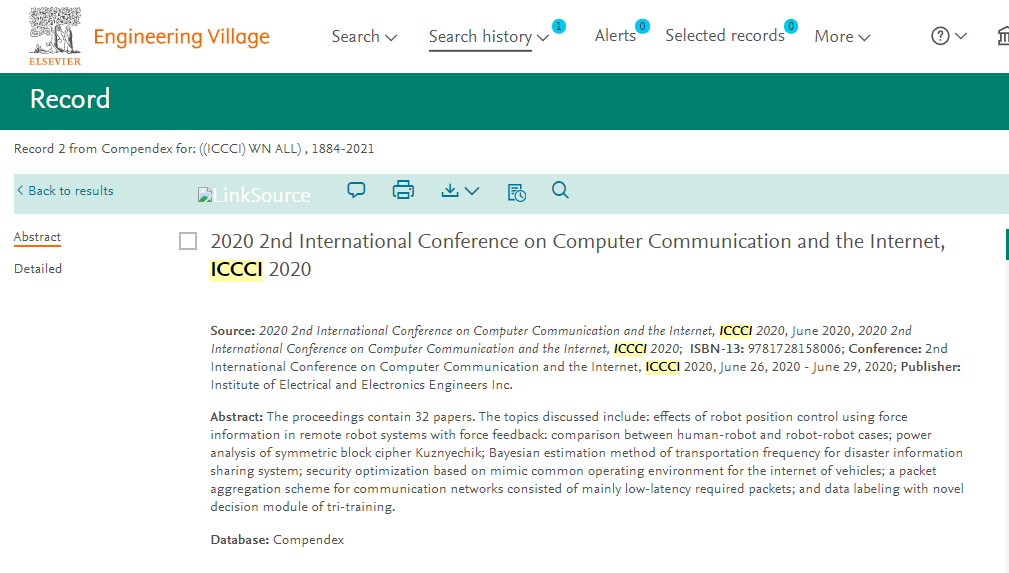Viewport: 1009px width, 573px height.
Task: Click the download icon
Action: 450,191
